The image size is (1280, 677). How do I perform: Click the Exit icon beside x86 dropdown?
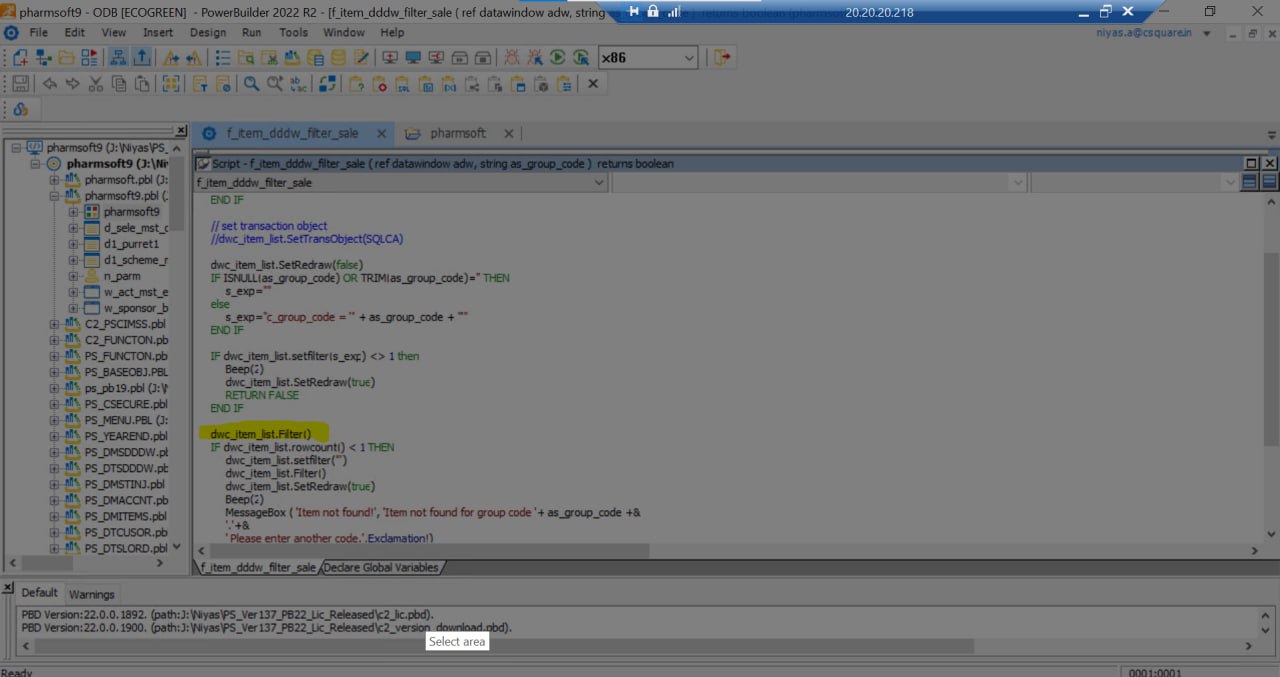722,58
